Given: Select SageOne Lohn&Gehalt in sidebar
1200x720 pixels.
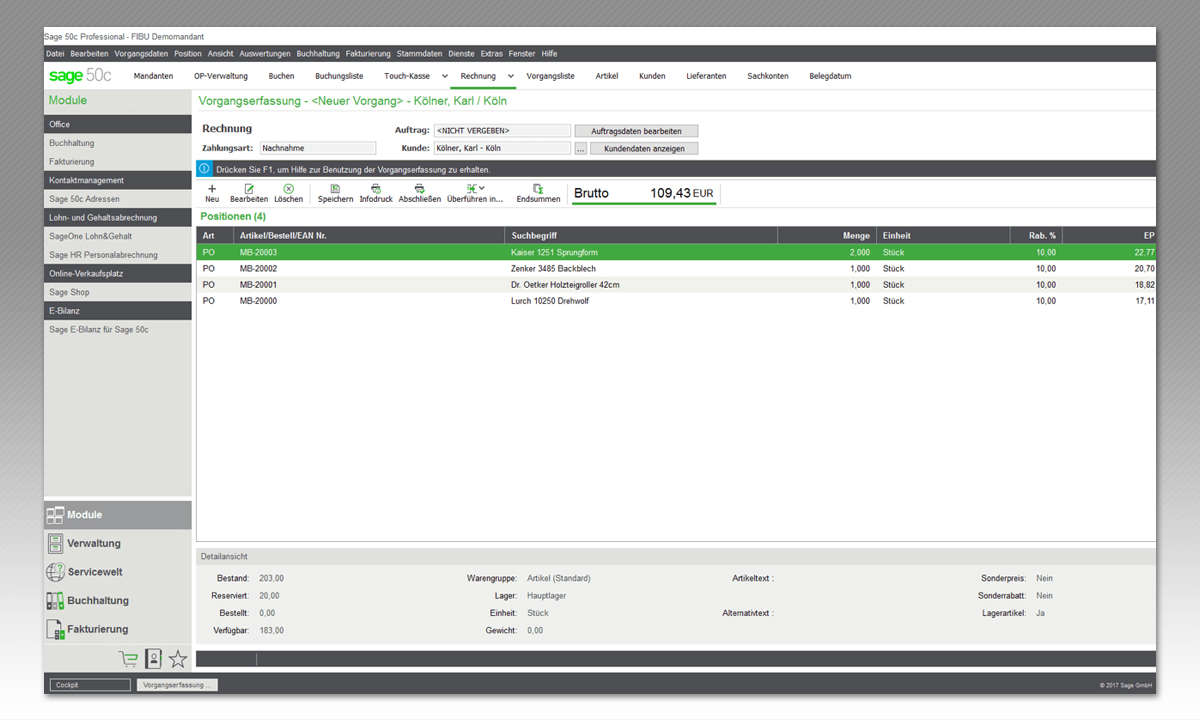Looking at the screenshot, I should (117, 236).
